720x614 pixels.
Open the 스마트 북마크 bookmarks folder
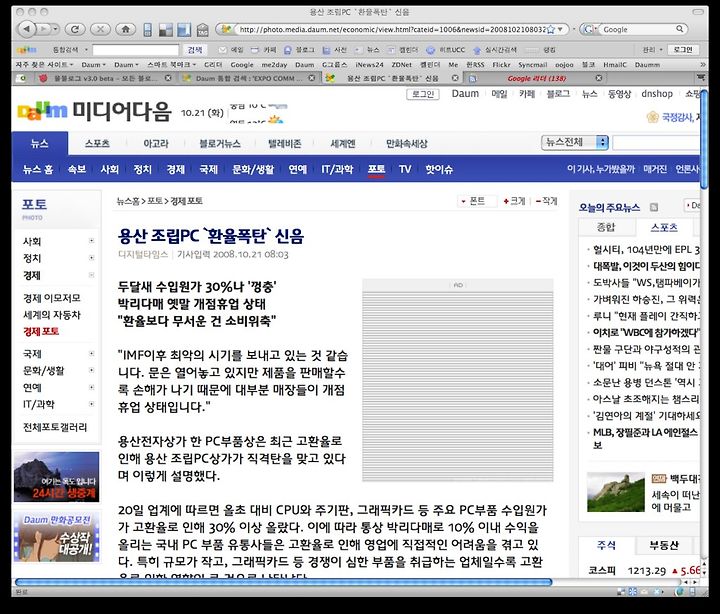pos(171,65)
